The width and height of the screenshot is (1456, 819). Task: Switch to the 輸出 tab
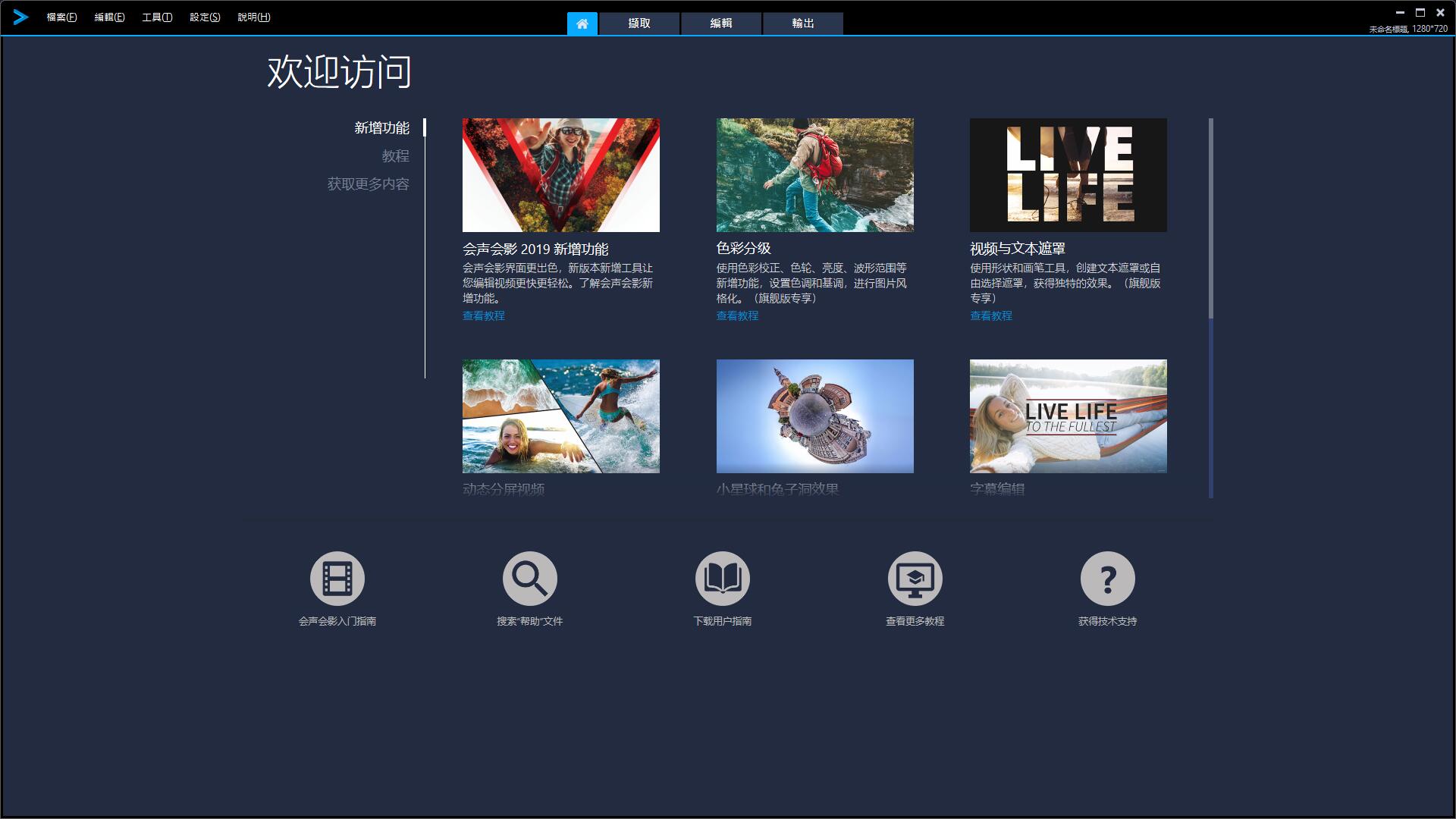click(x=803, y=24)
